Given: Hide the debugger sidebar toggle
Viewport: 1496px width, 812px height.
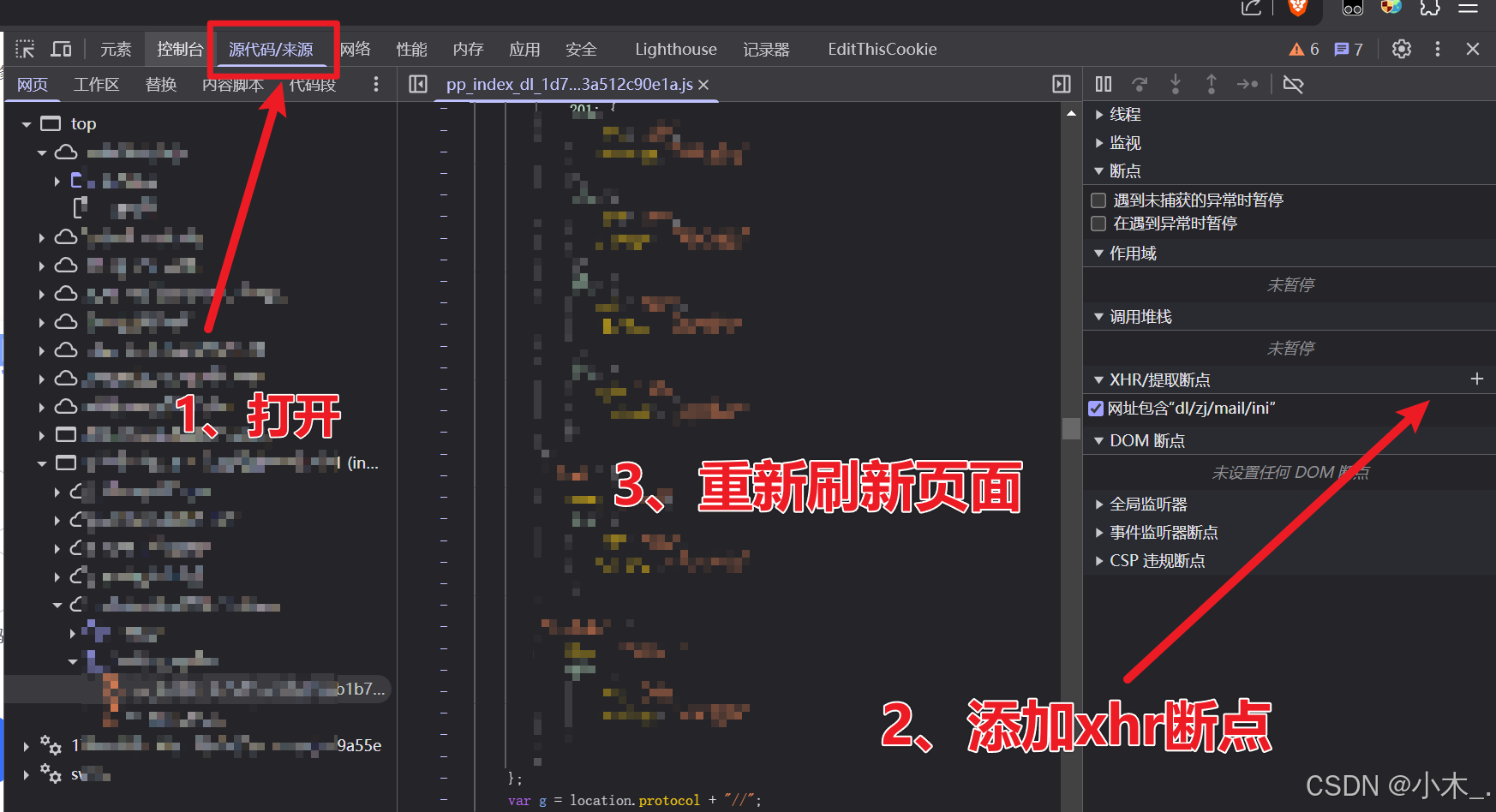Looking at the screenshot, I should pos(1062,84).
